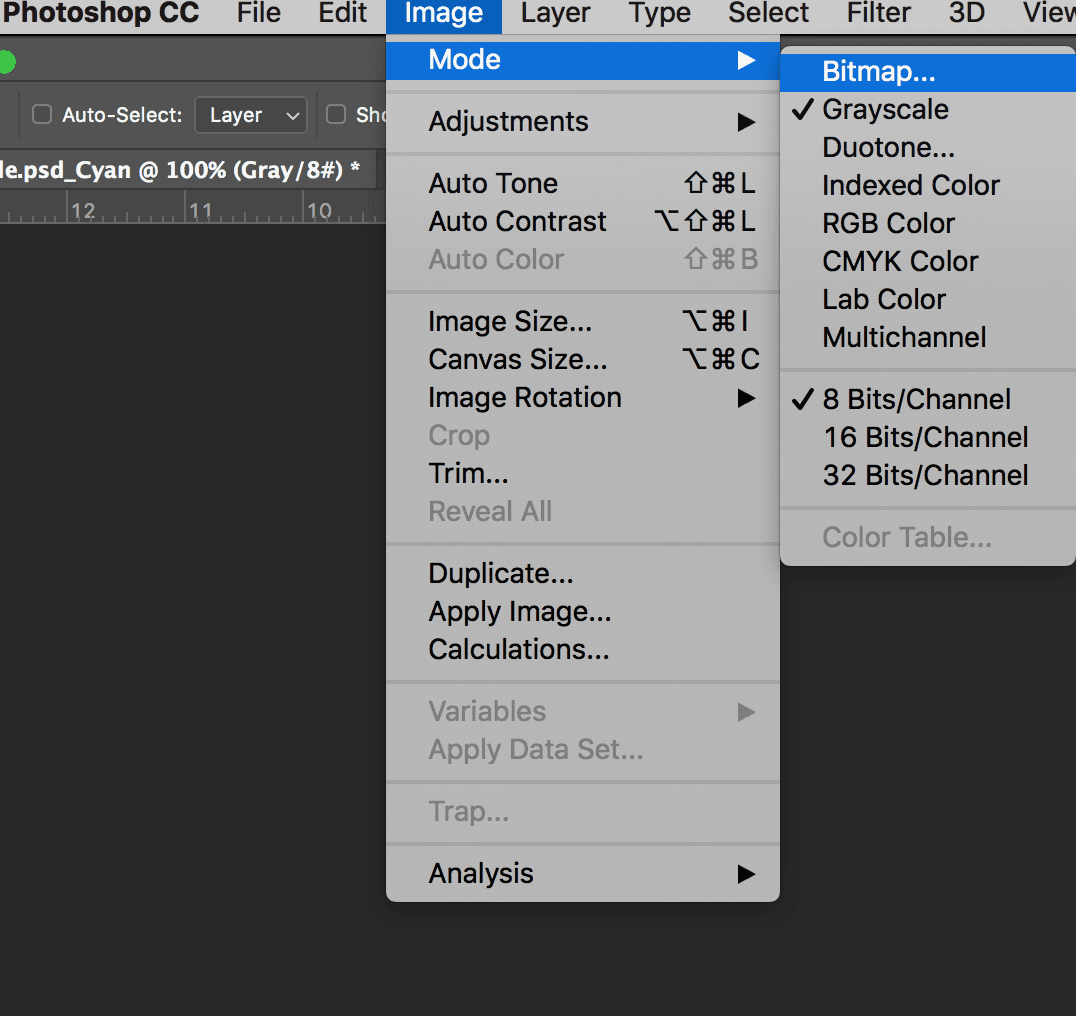The image size is (1076, 1016).
Task: Select 16 Bits/Channel depth
Action: pos(928,438)
